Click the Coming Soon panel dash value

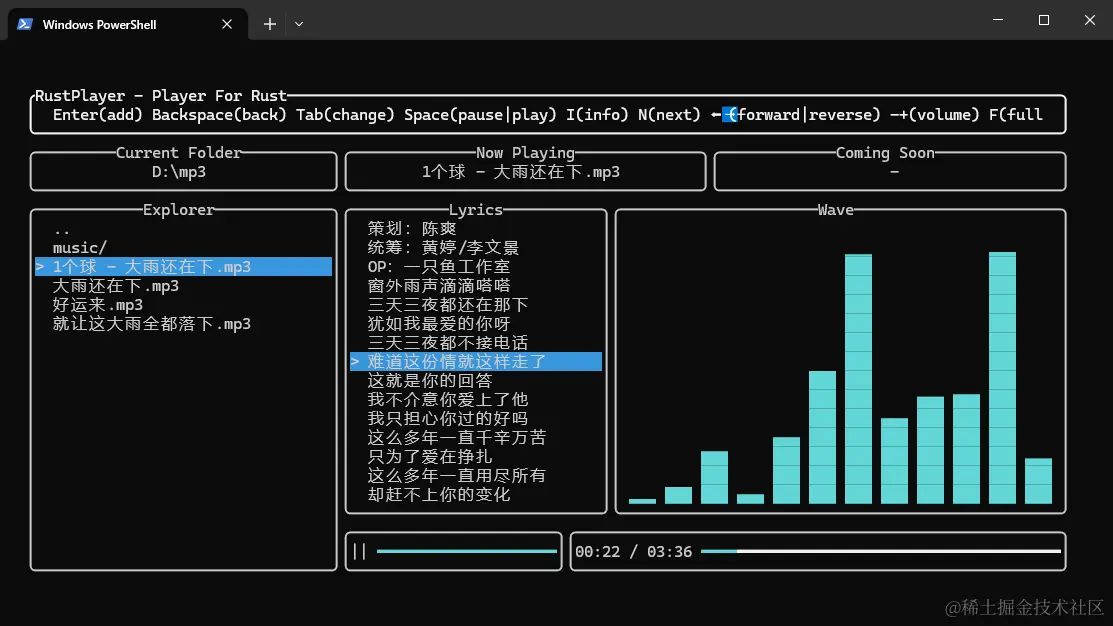(894, 172)
